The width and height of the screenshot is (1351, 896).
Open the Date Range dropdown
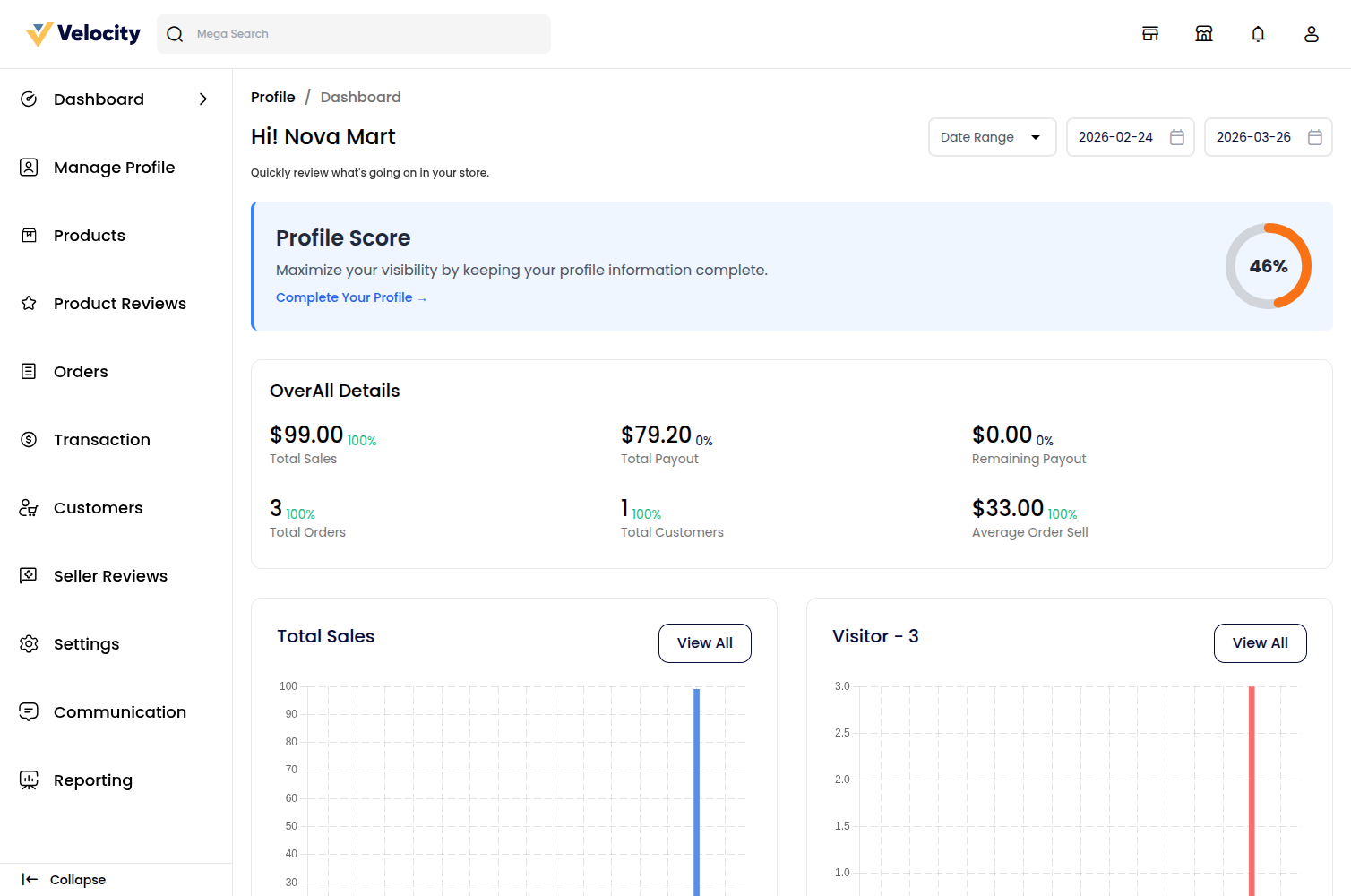992,136
